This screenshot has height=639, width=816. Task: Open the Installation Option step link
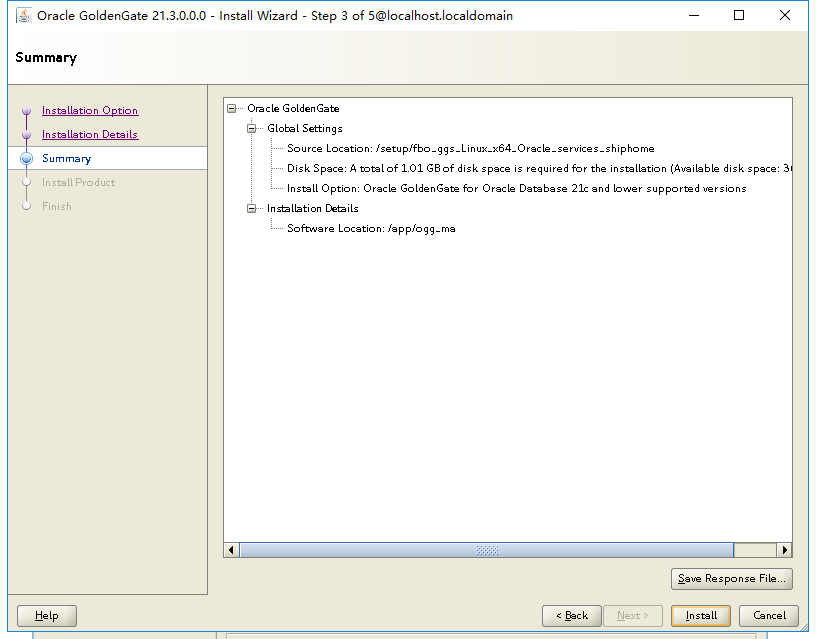(x=90, y=110)
